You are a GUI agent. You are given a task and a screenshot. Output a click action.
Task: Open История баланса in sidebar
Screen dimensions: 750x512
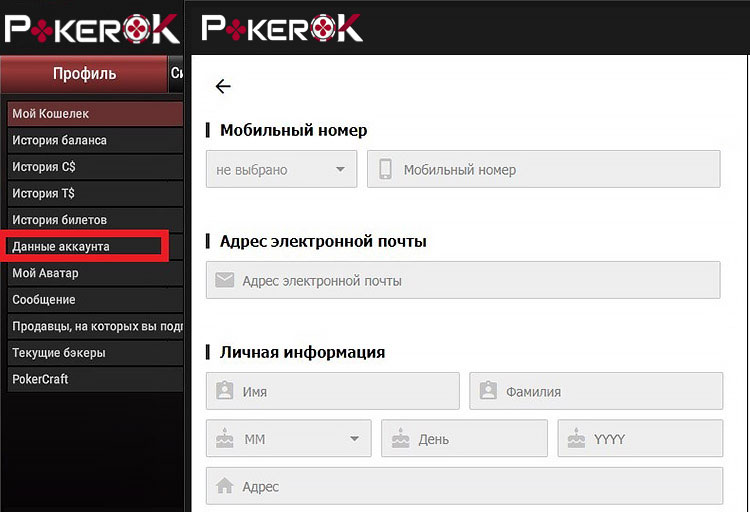point(95,140)
